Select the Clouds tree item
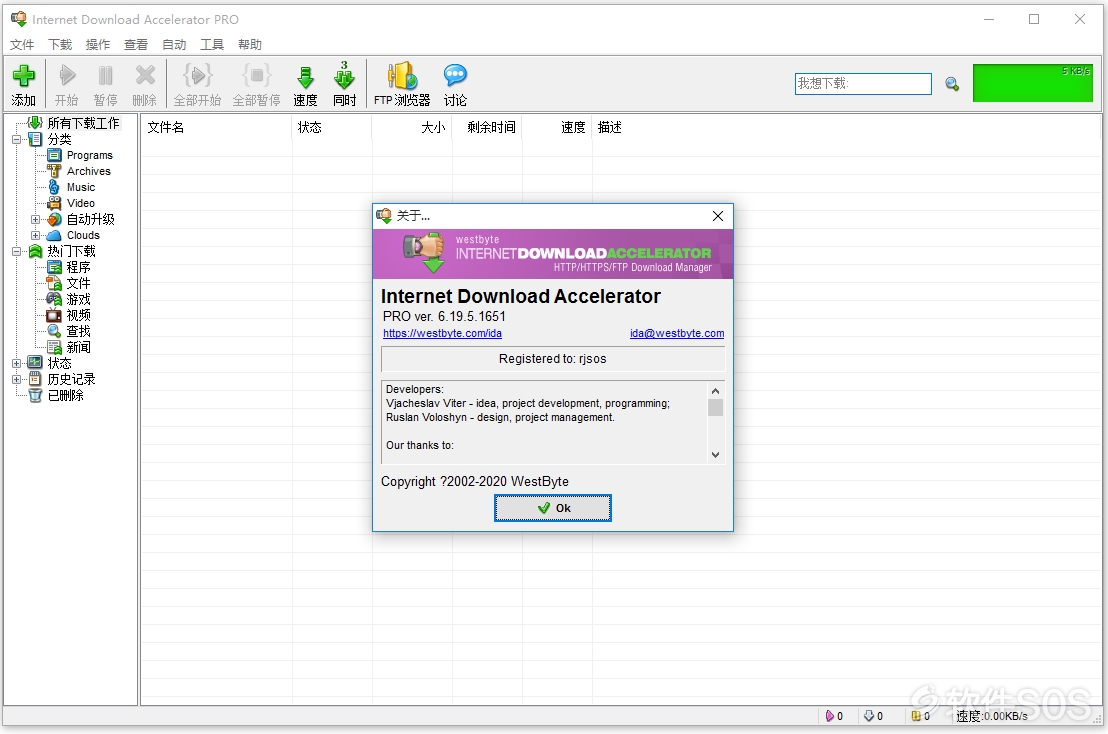1108x734 pixels. pyautogui.click(x=83, y=235)
